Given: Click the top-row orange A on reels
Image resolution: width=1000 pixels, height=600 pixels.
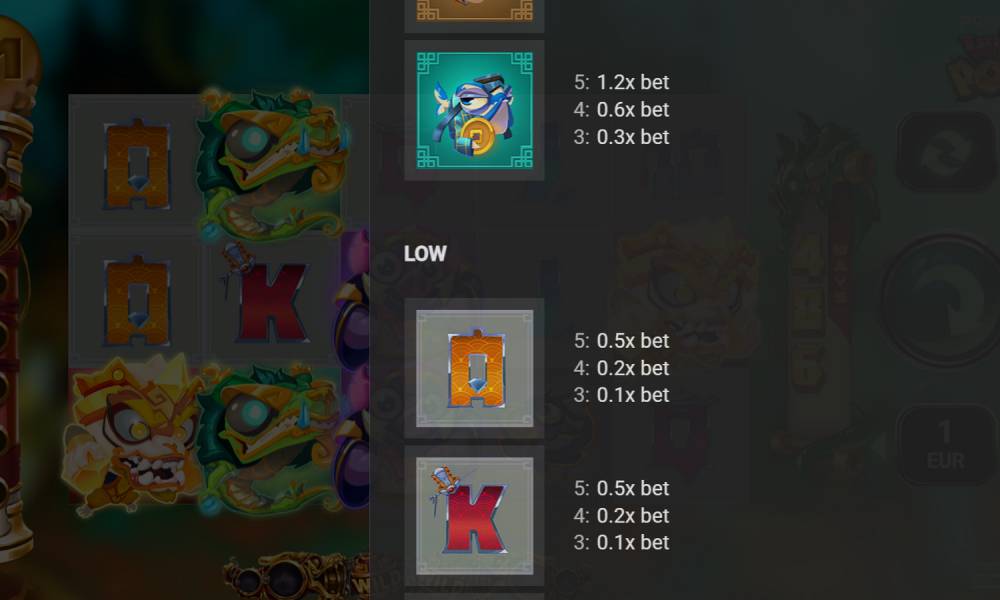Looking at the screenshot, I should [x=137, y=165].
